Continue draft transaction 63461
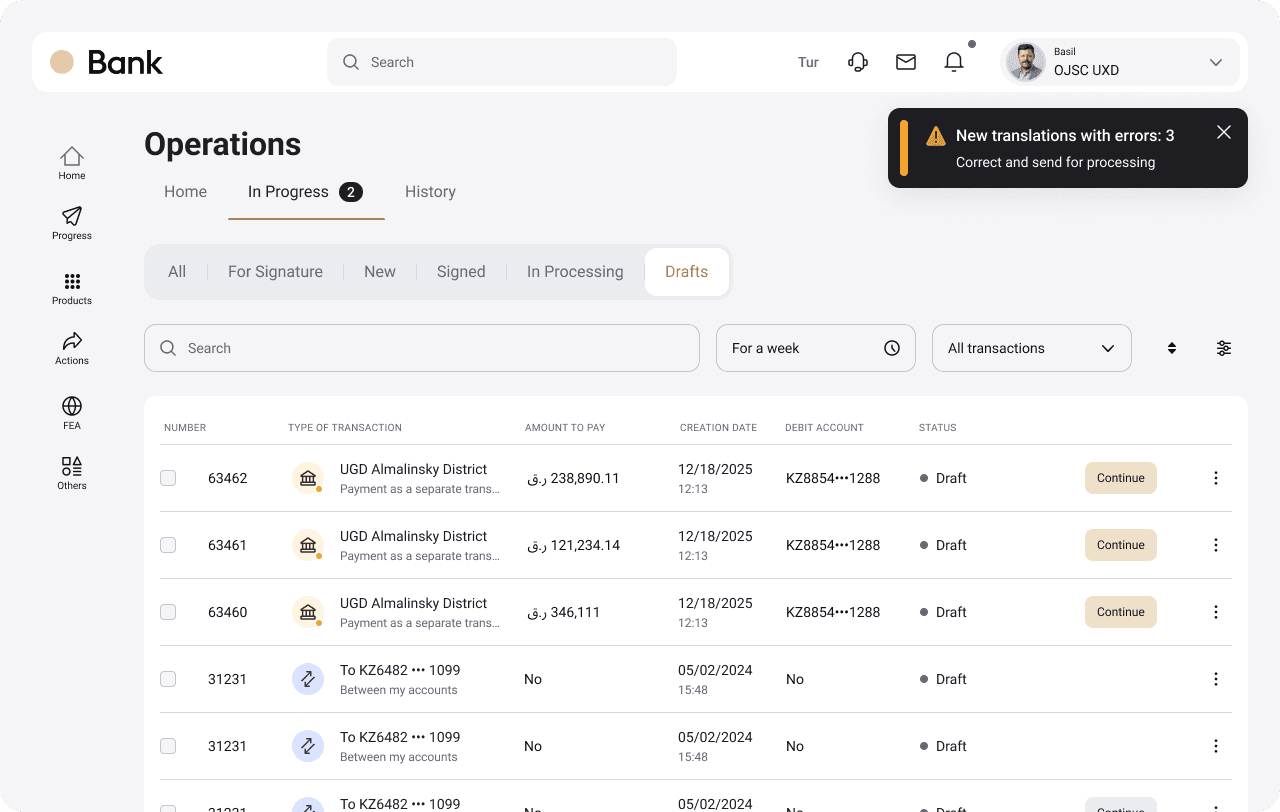This screenshot has height=812, width=1280. pos(1121,545)
